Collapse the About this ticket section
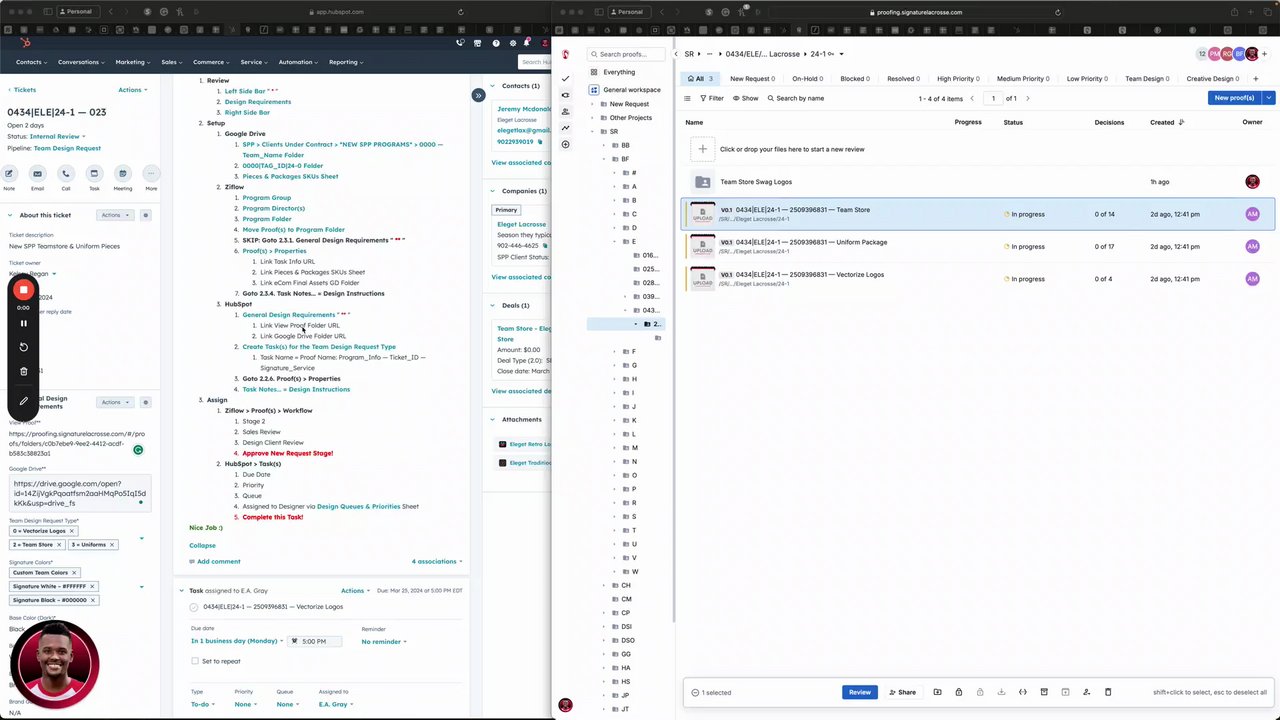The width and height of the screenshot is (1280, 720). coord(10,215)
